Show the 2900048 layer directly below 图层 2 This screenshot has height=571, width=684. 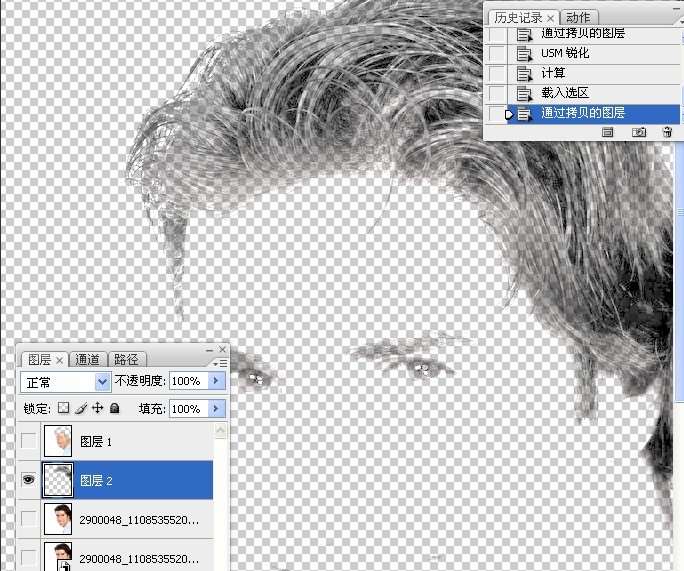pos(28,519)
